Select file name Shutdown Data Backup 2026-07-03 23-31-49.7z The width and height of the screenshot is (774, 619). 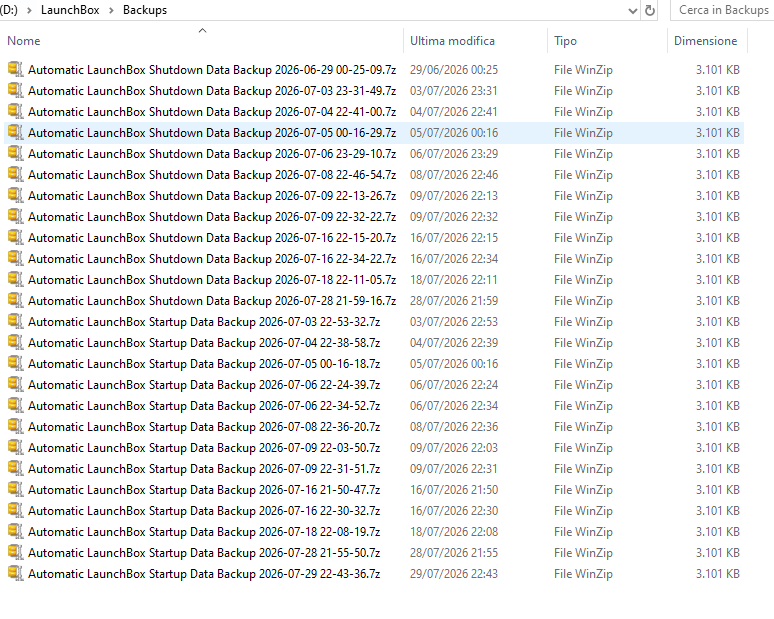pyautogui.click(x=212, y=91)
